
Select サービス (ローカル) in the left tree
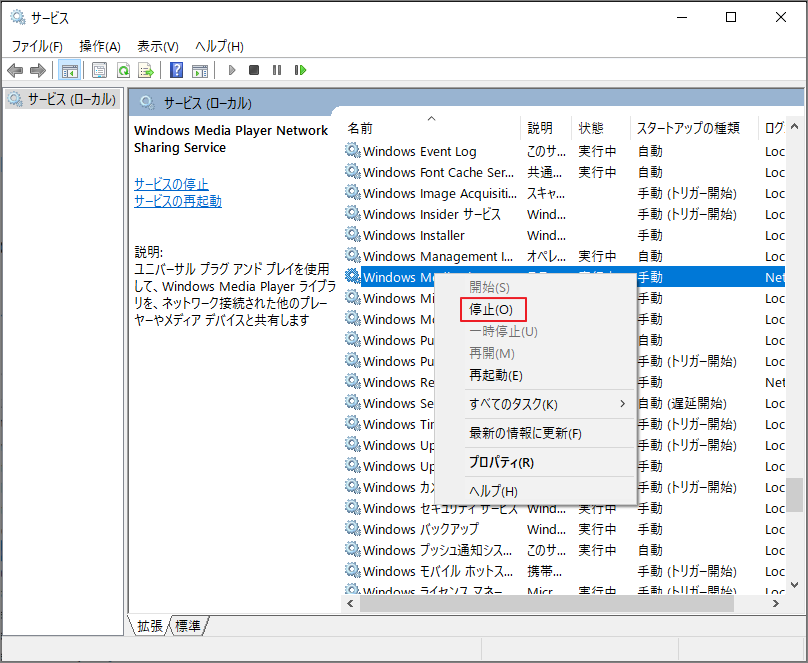(x=63, y=99)
